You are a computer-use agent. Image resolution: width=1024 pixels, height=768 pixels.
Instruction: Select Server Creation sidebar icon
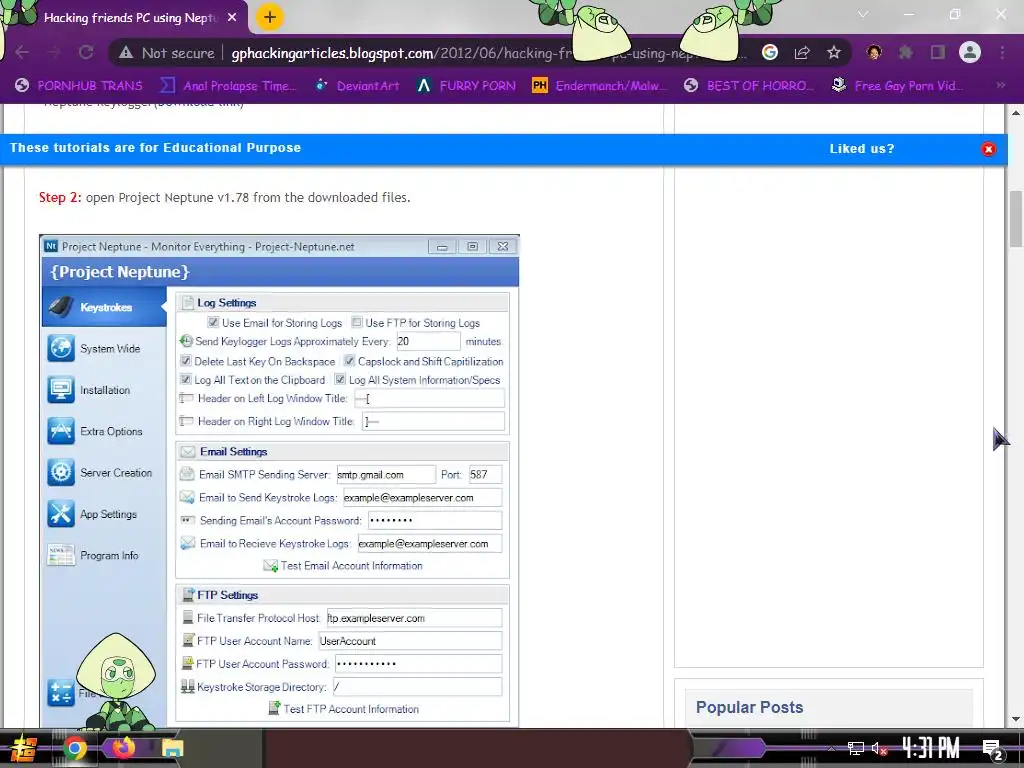[61, 472]
